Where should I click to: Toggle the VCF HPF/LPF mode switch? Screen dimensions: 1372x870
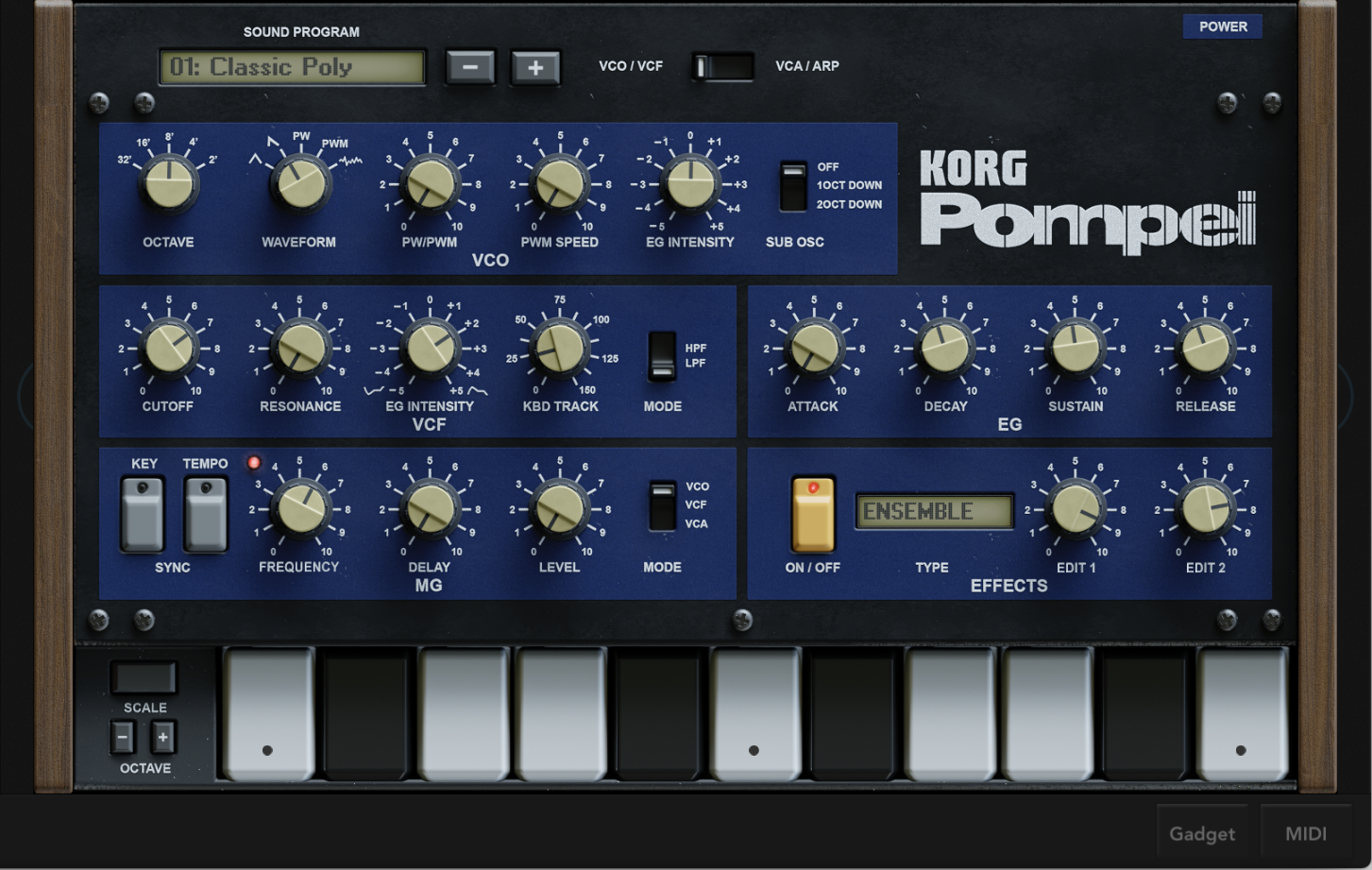pyautogui.click(x=662, y=355)
